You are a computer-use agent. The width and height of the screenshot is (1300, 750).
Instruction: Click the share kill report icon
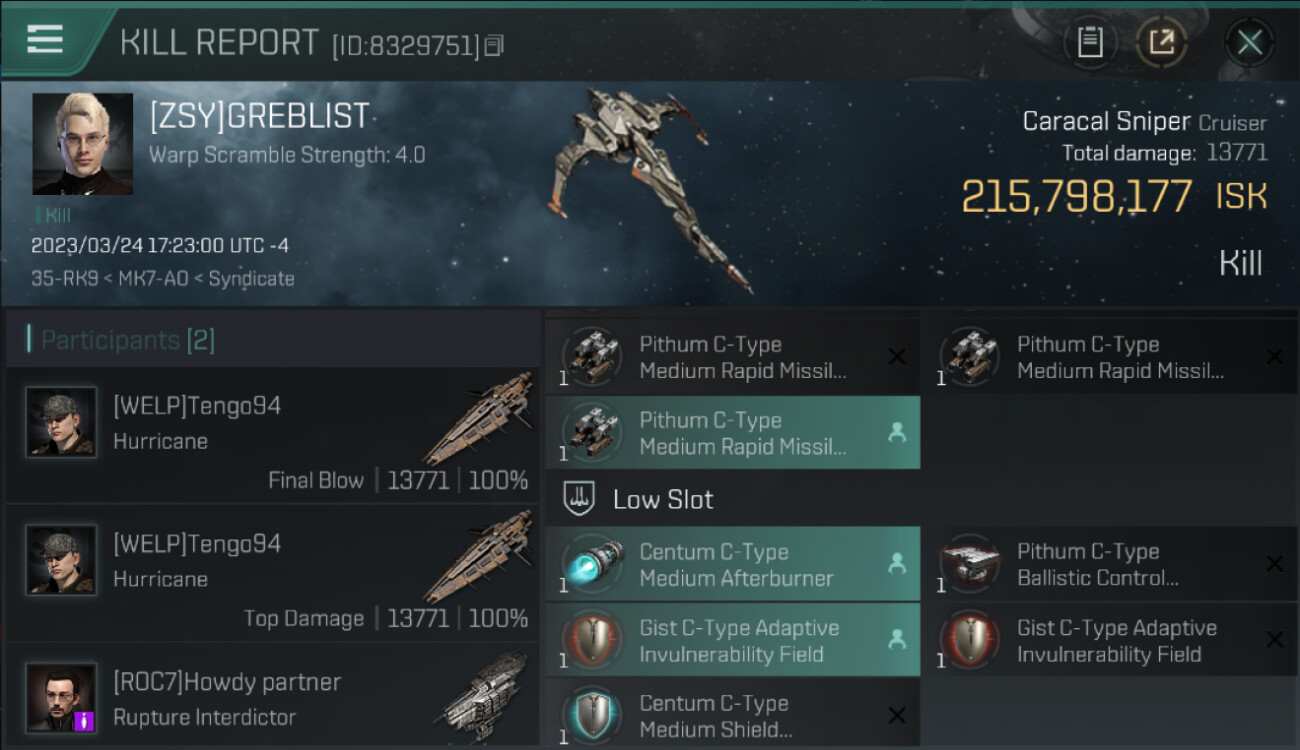coord(1162,43)
